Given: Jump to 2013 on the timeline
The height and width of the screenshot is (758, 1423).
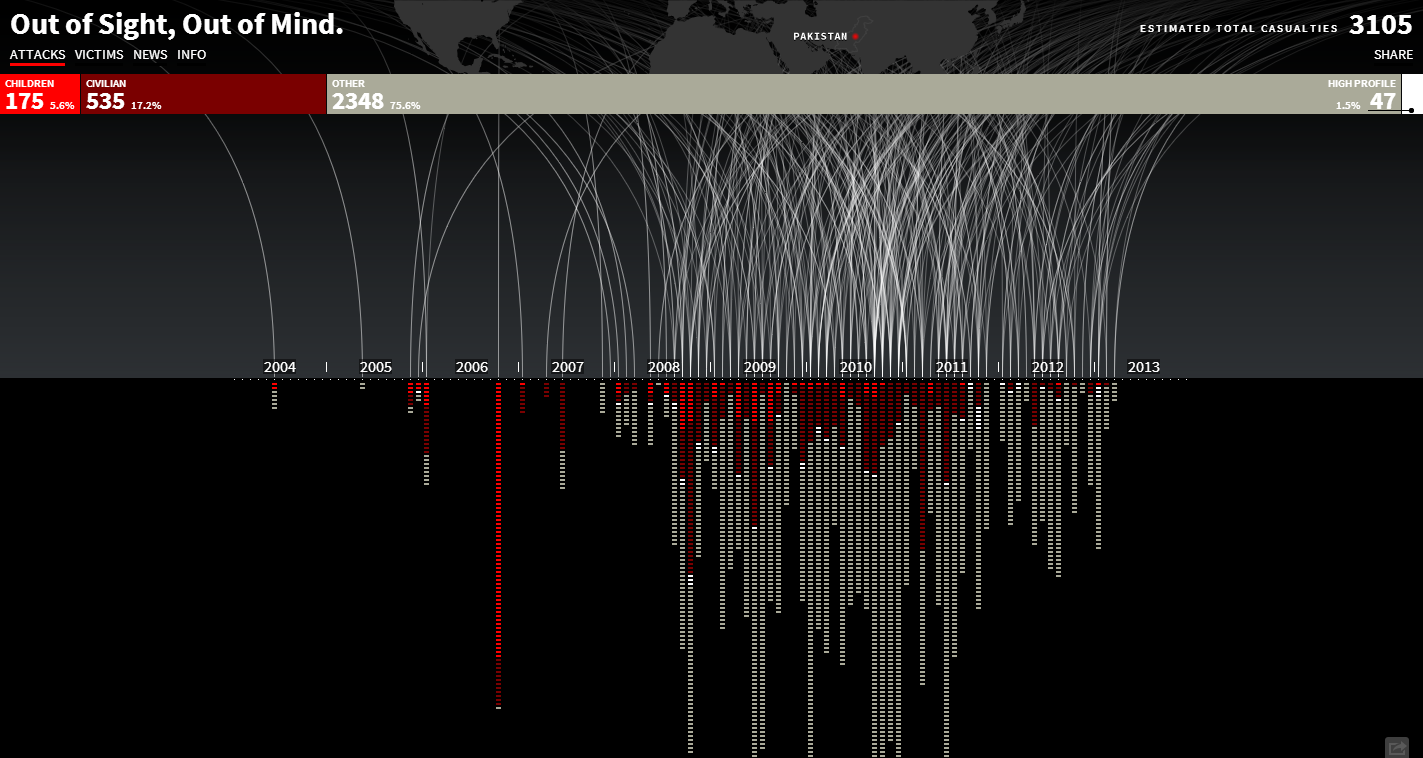Looking at the screenshot, I should [x=1144, y=367].
